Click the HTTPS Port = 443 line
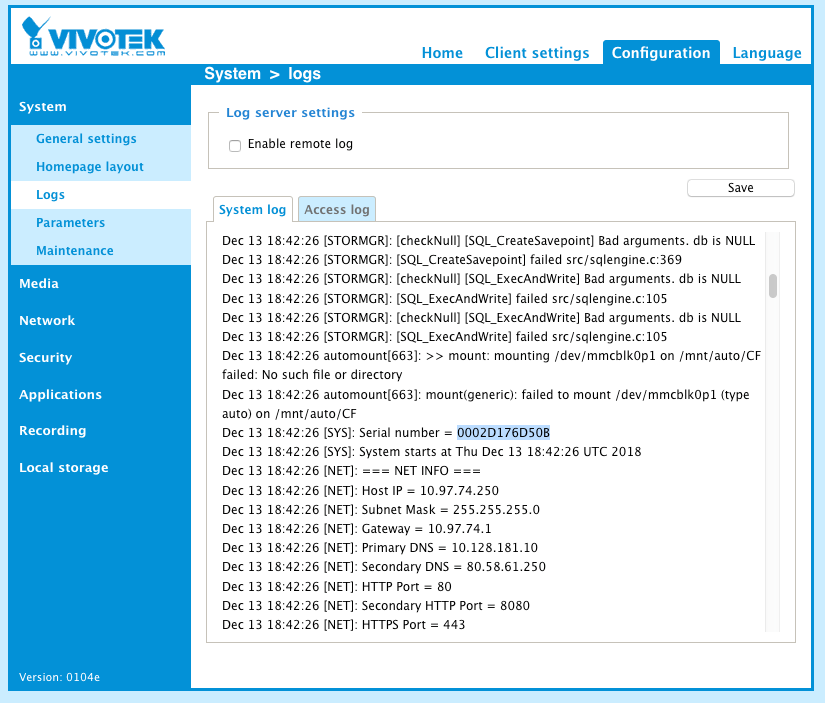 point(344,625)
